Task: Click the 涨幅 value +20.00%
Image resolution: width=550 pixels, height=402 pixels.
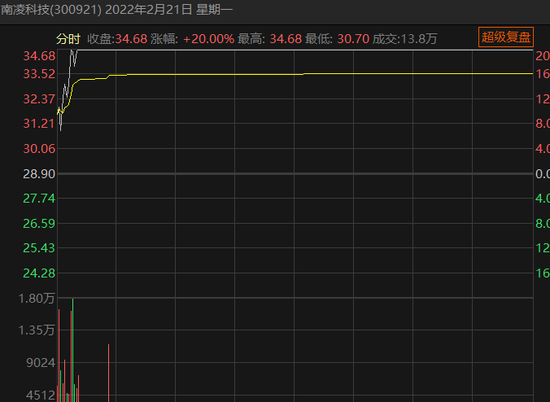Action: click(x=209, y=39)
